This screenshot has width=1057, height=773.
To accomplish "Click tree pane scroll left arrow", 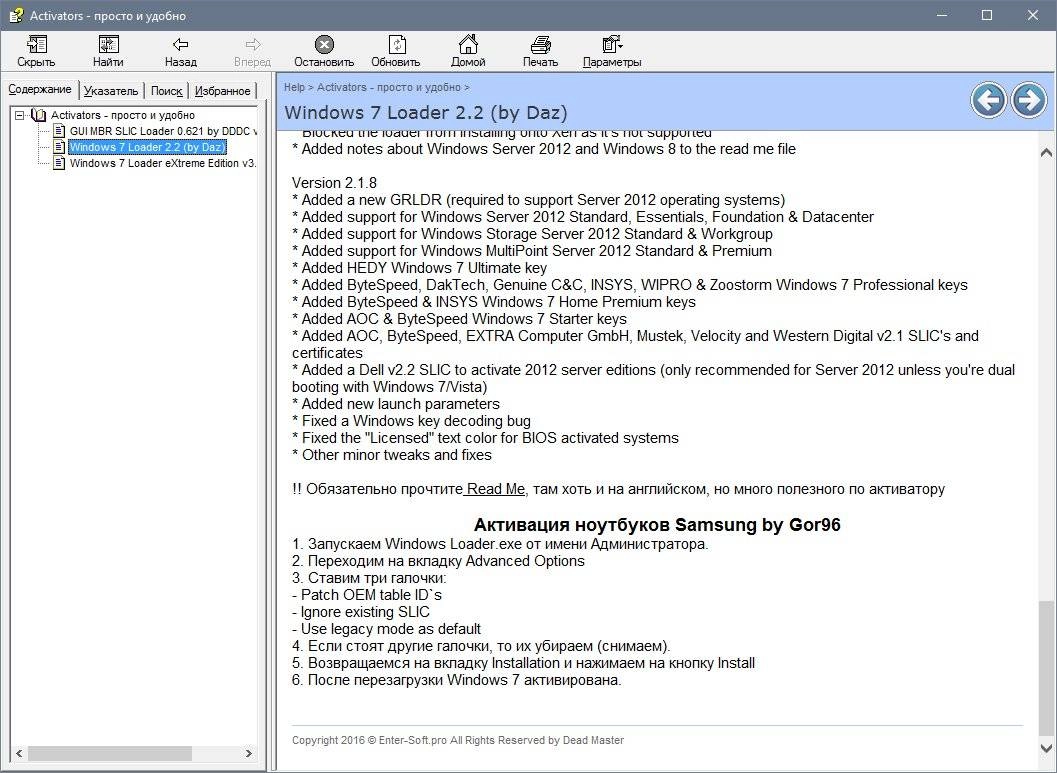I will (19, 753).
